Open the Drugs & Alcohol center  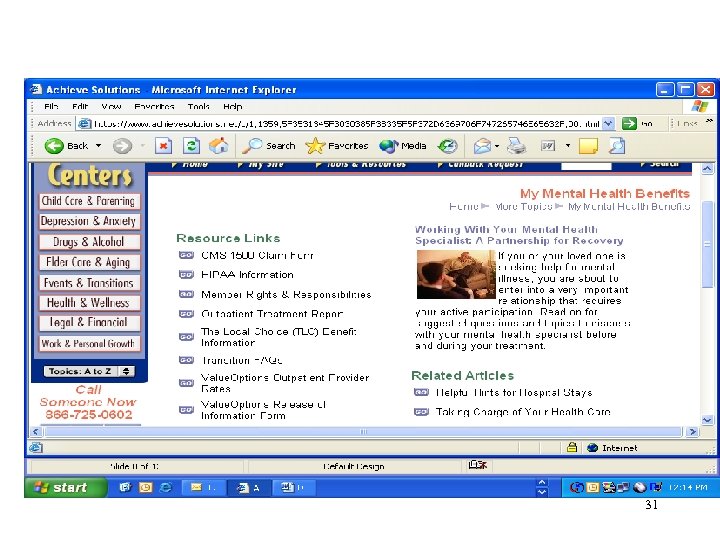[x=89, y=242]
